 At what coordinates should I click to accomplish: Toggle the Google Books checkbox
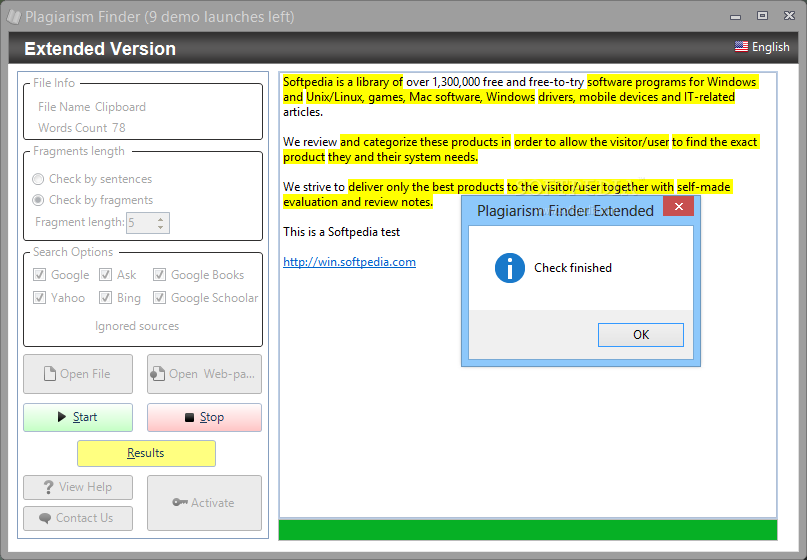pos(160,275)
